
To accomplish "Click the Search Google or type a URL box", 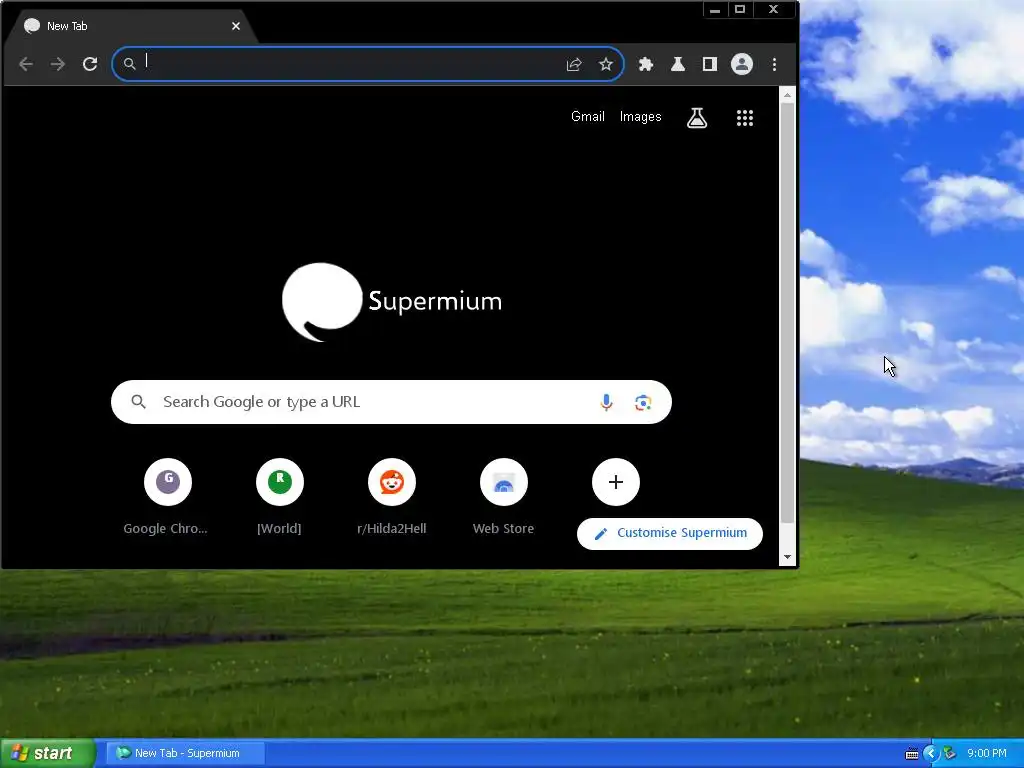I will coord(391,402).
